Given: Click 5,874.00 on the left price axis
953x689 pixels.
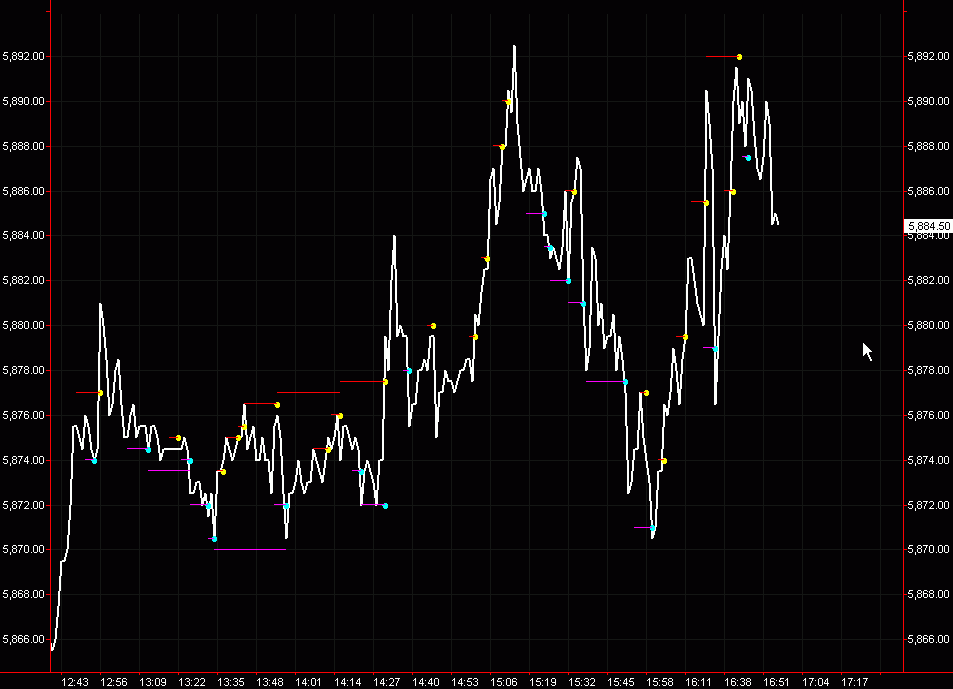Looking at the screenshot, I should click(x=23, y=461).
